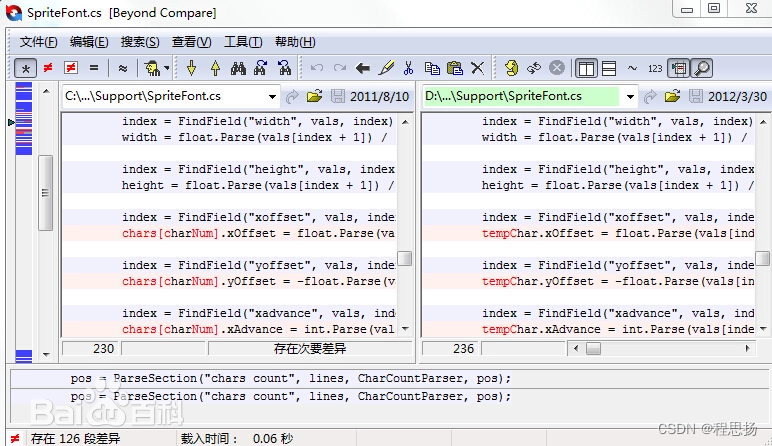Click the thumbnail overview scrollbar thumb
Viewport: 772px width, 446px height.
click(x=46, y=193)
